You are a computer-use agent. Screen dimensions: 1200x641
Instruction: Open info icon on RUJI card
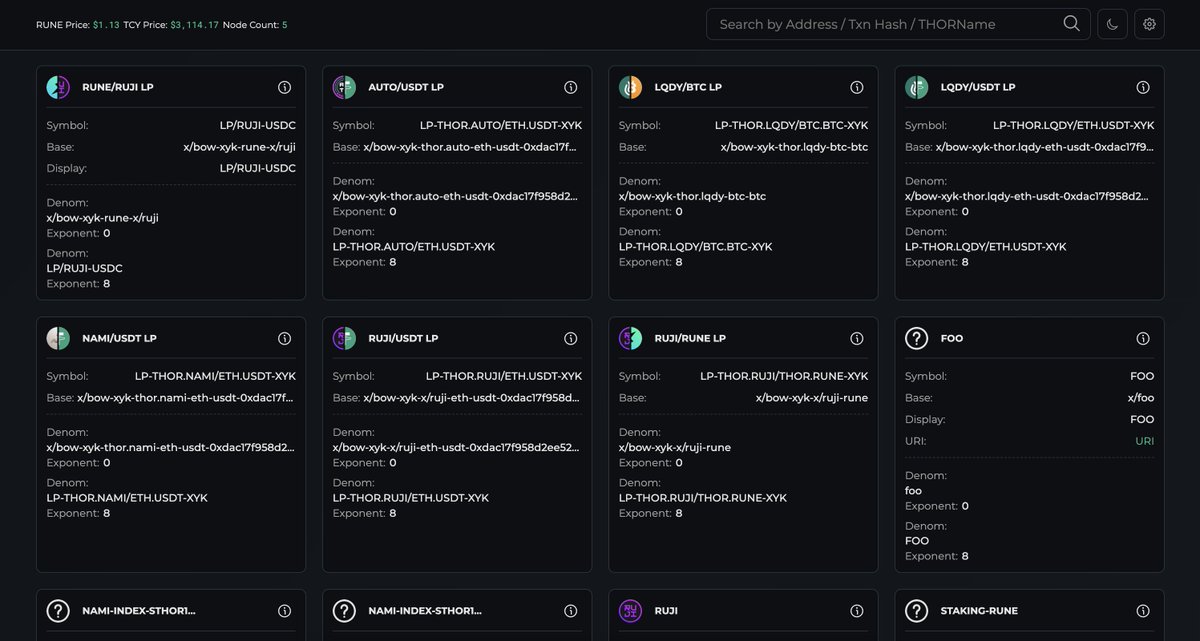(857, 611)
